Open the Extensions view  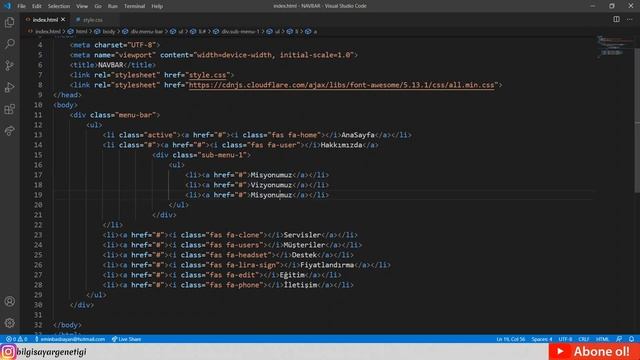pos(9,109)
